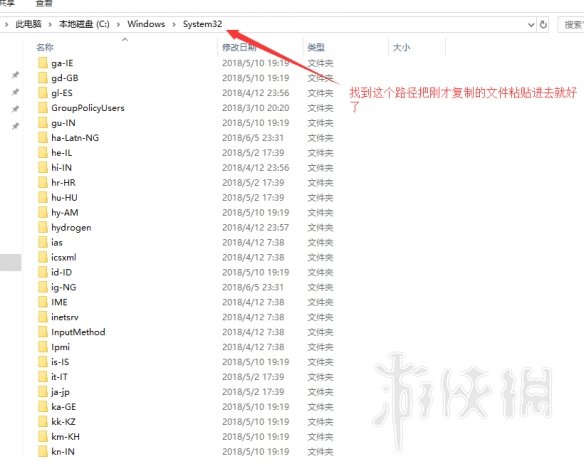The height and width of the screenshot is (464, 584).
Task: Expand the chevron after Windows in breadcrumb
Action: [174, 25]
